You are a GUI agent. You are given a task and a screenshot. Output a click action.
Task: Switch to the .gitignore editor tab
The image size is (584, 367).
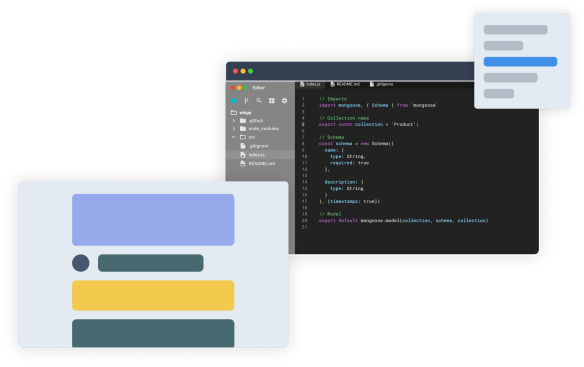[381, 85]
